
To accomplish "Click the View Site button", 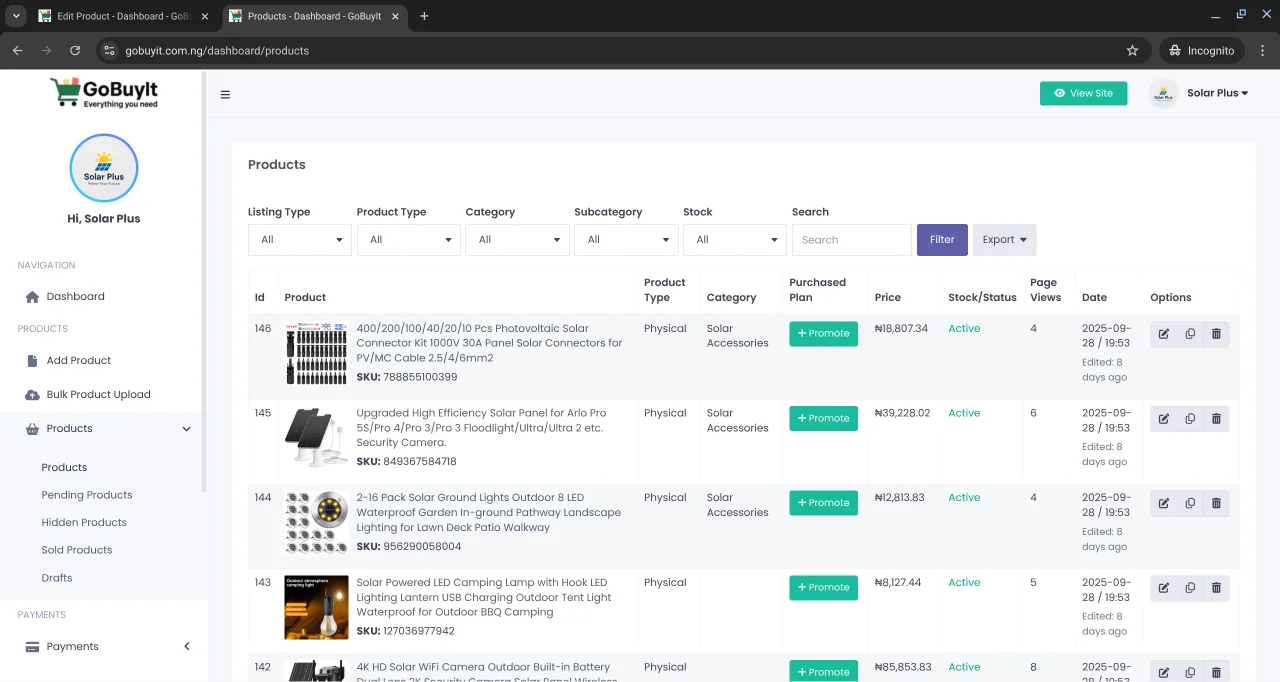I will (1083, 93).
